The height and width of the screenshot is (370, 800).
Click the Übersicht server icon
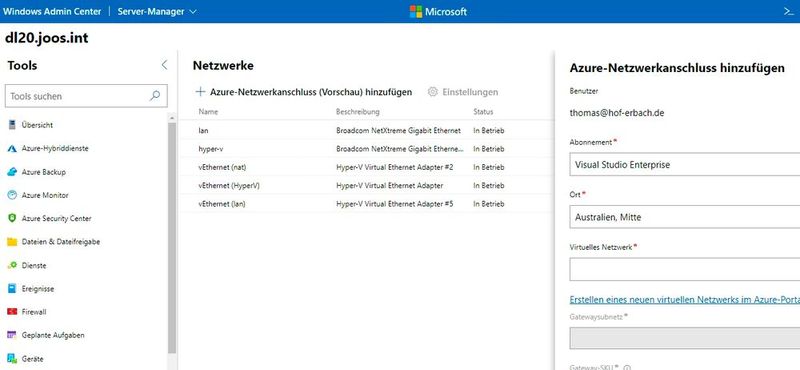coord(12,125)
